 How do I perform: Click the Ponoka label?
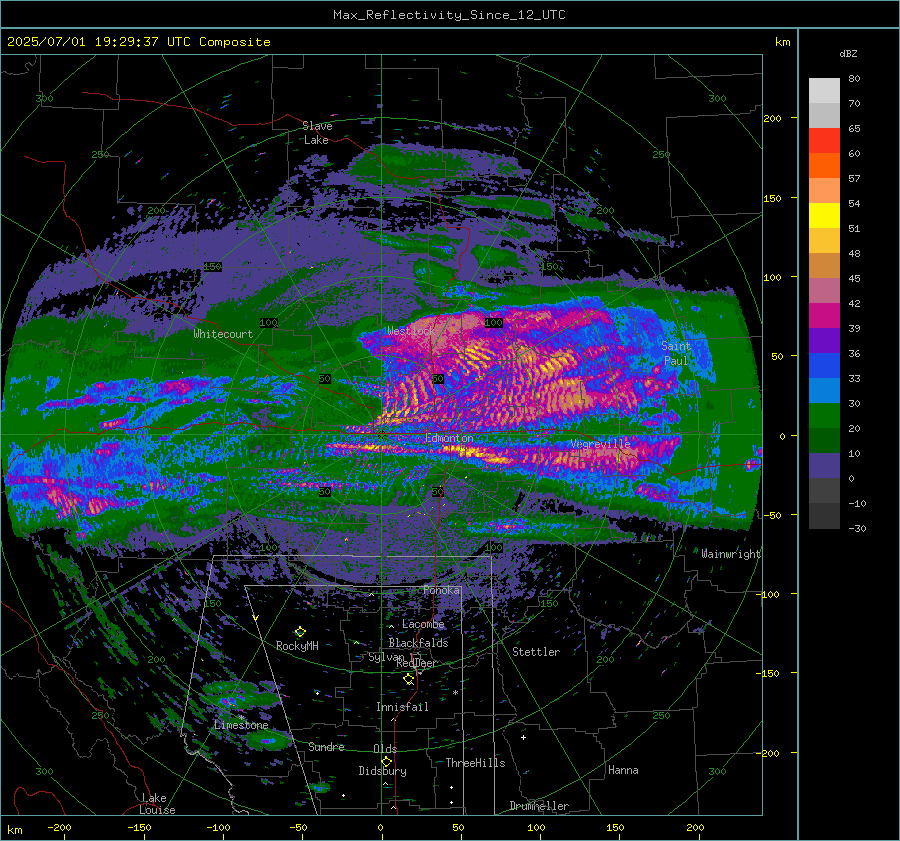tap(441, 590)
